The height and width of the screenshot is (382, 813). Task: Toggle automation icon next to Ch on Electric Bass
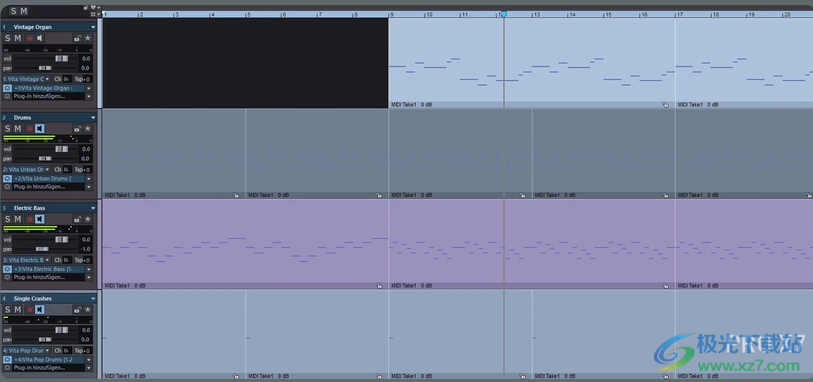66,260
